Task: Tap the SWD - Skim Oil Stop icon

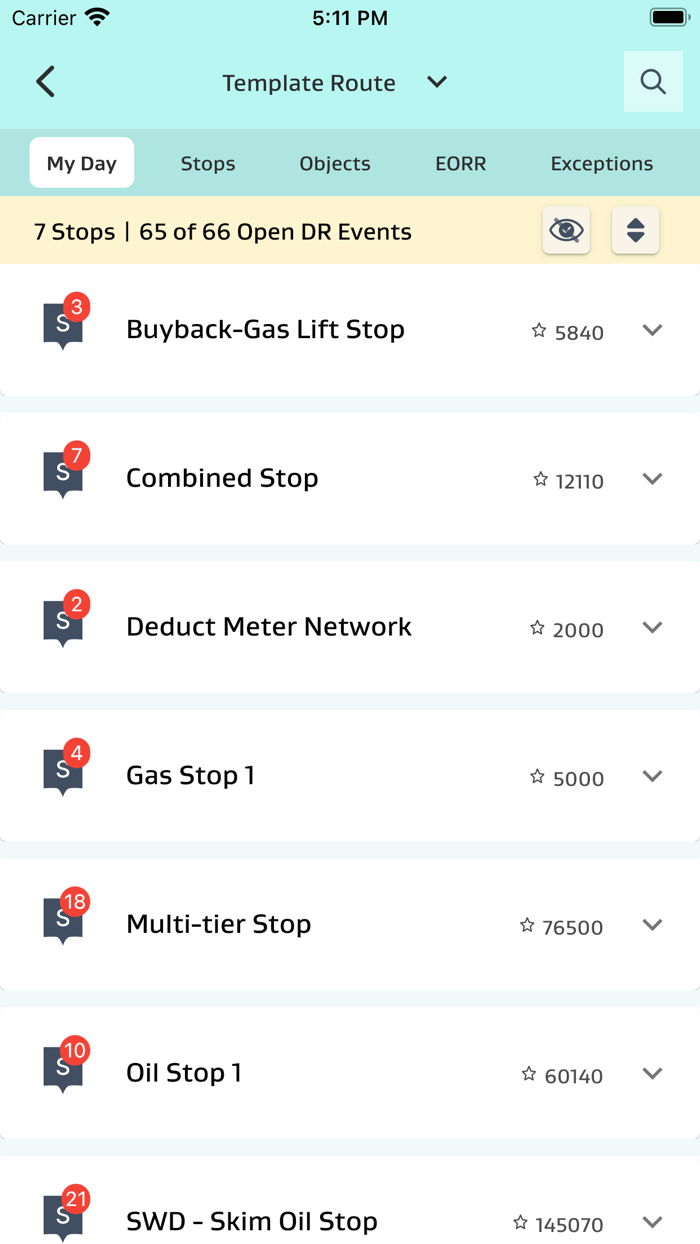Action: pyautogui.click(x=63, y=1219)
